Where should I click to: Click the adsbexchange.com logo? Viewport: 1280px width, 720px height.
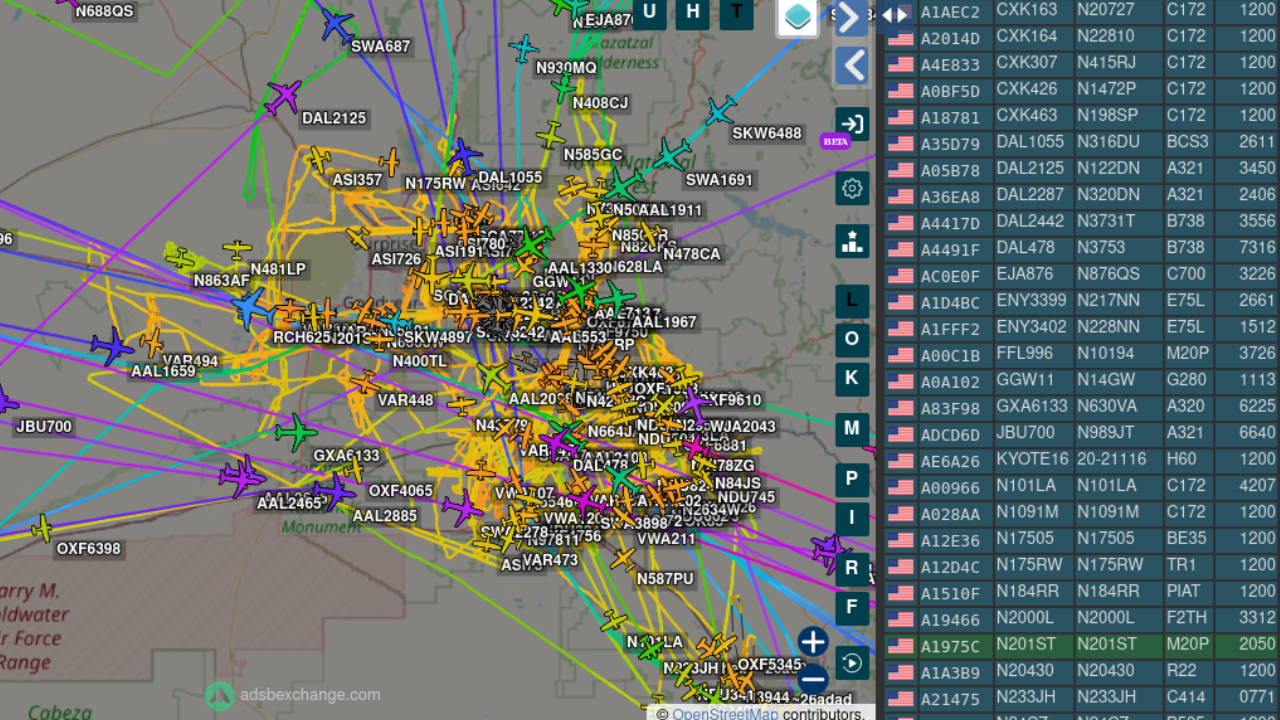pyautogui.click(x=293, y=695)
